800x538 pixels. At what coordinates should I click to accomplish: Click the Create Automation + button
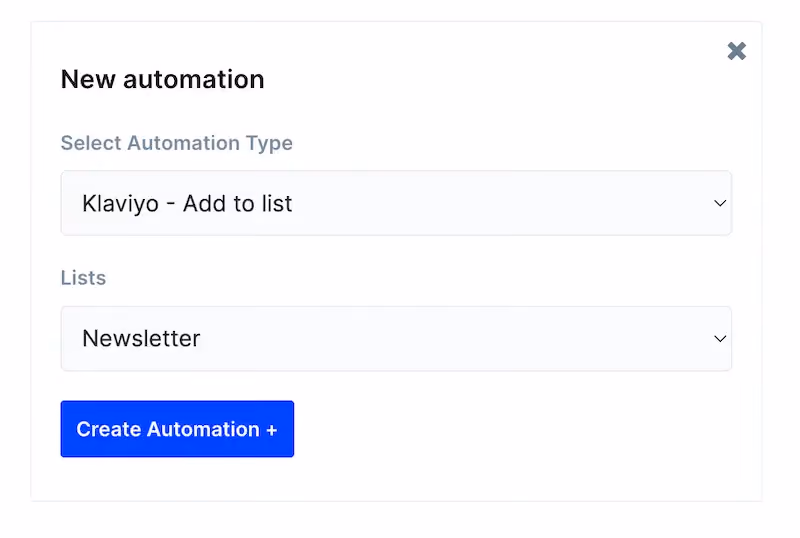pos(177,429)
